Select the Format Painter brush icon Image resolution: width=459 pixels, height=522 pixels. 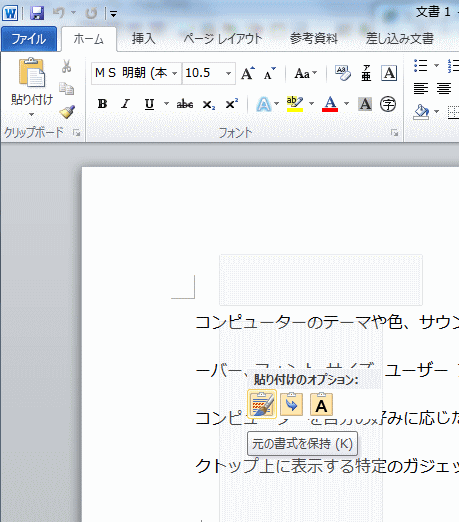[x=67, y=112]
